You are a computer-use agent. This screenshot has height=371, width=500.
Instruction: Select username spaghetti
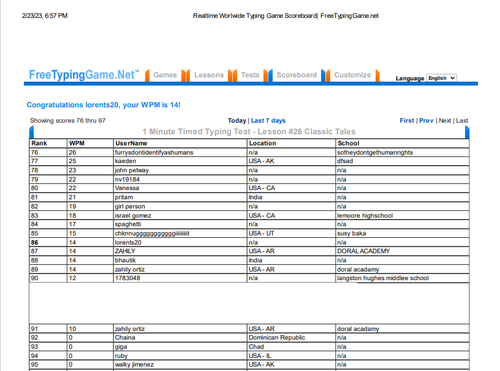(x=128, y=224)
